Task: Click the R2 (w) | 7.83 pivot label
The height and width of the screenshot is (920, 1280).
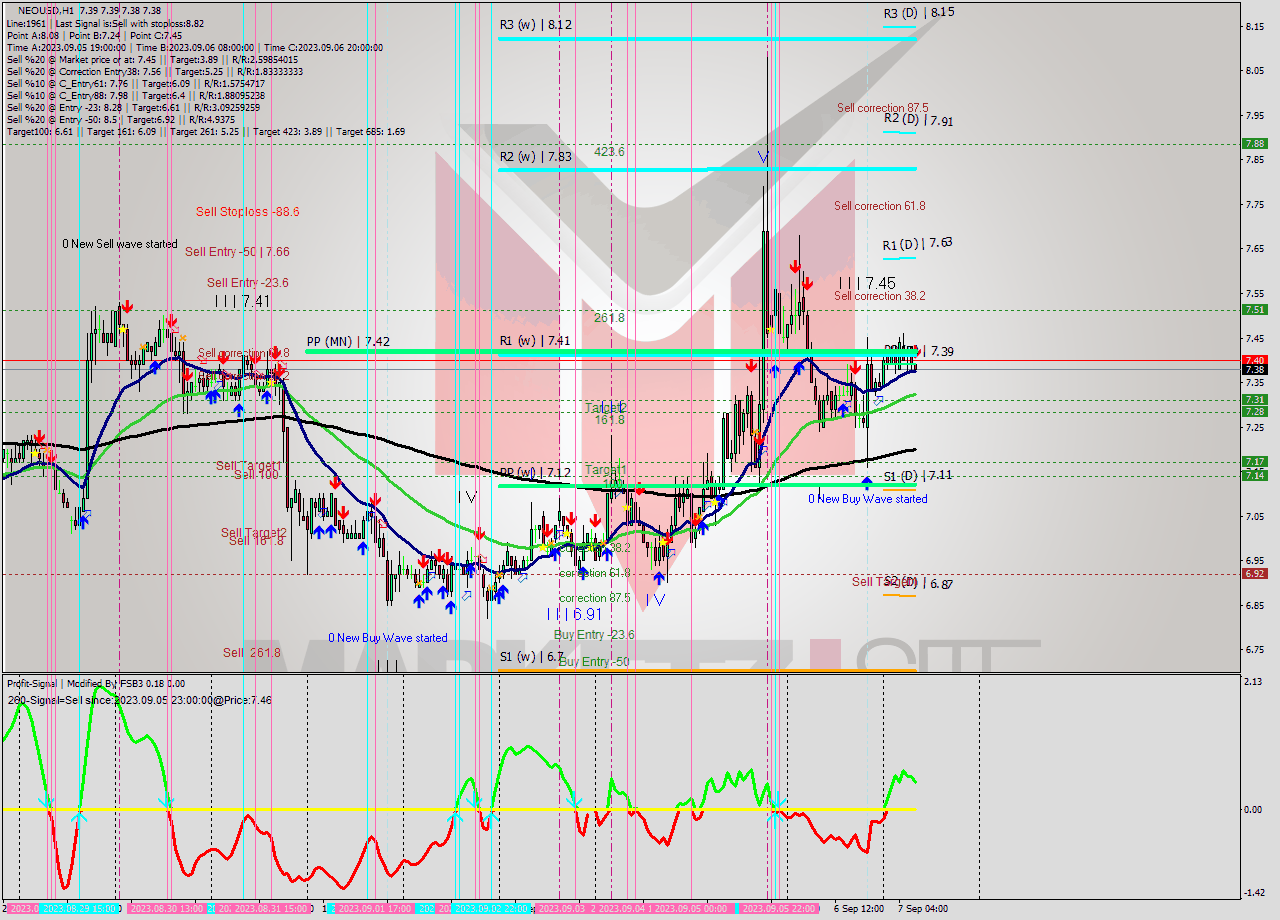Action: tap(536, 157)
